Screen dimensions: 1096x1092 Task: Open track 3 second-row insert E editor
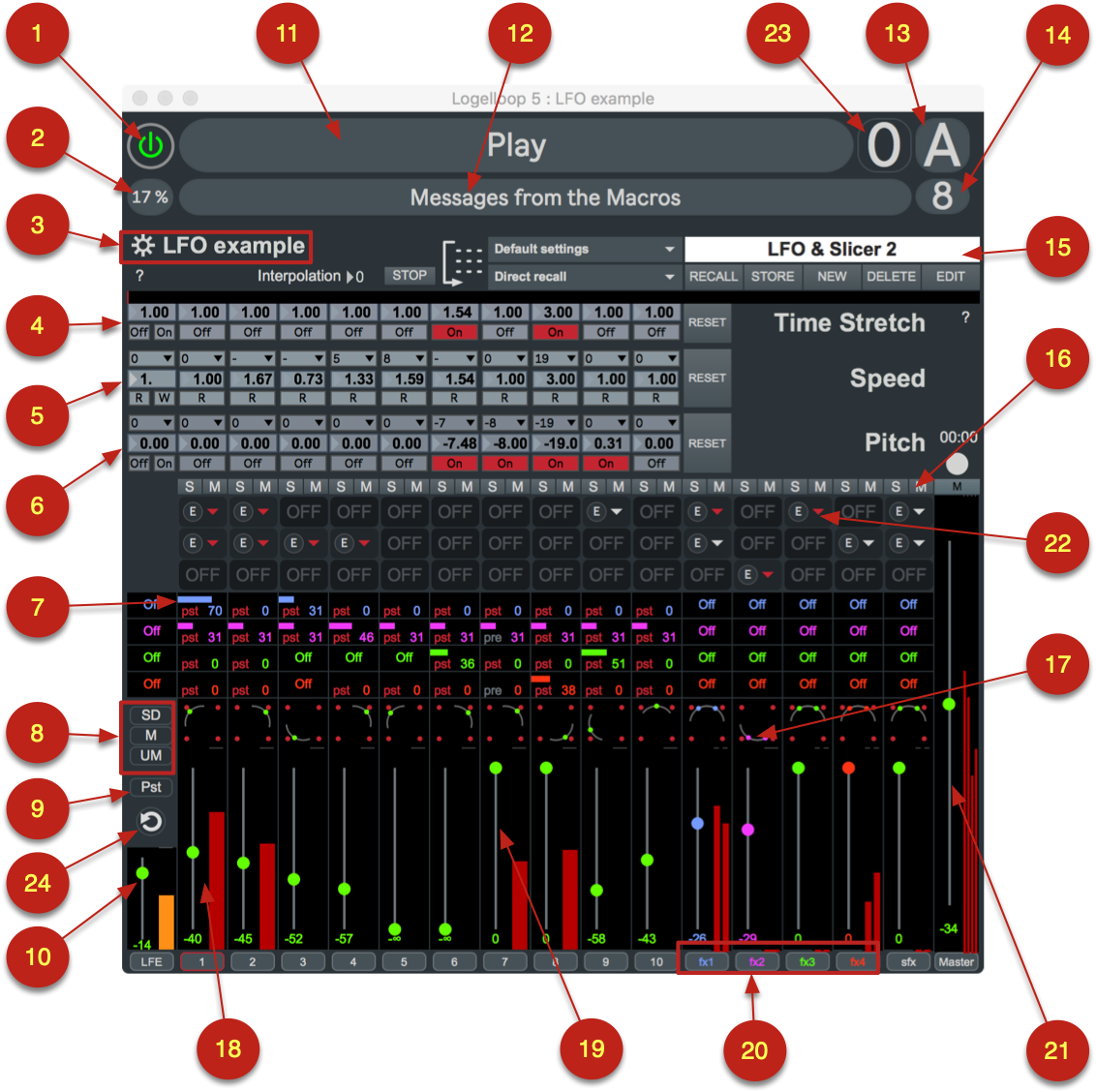tap(293, 543)
